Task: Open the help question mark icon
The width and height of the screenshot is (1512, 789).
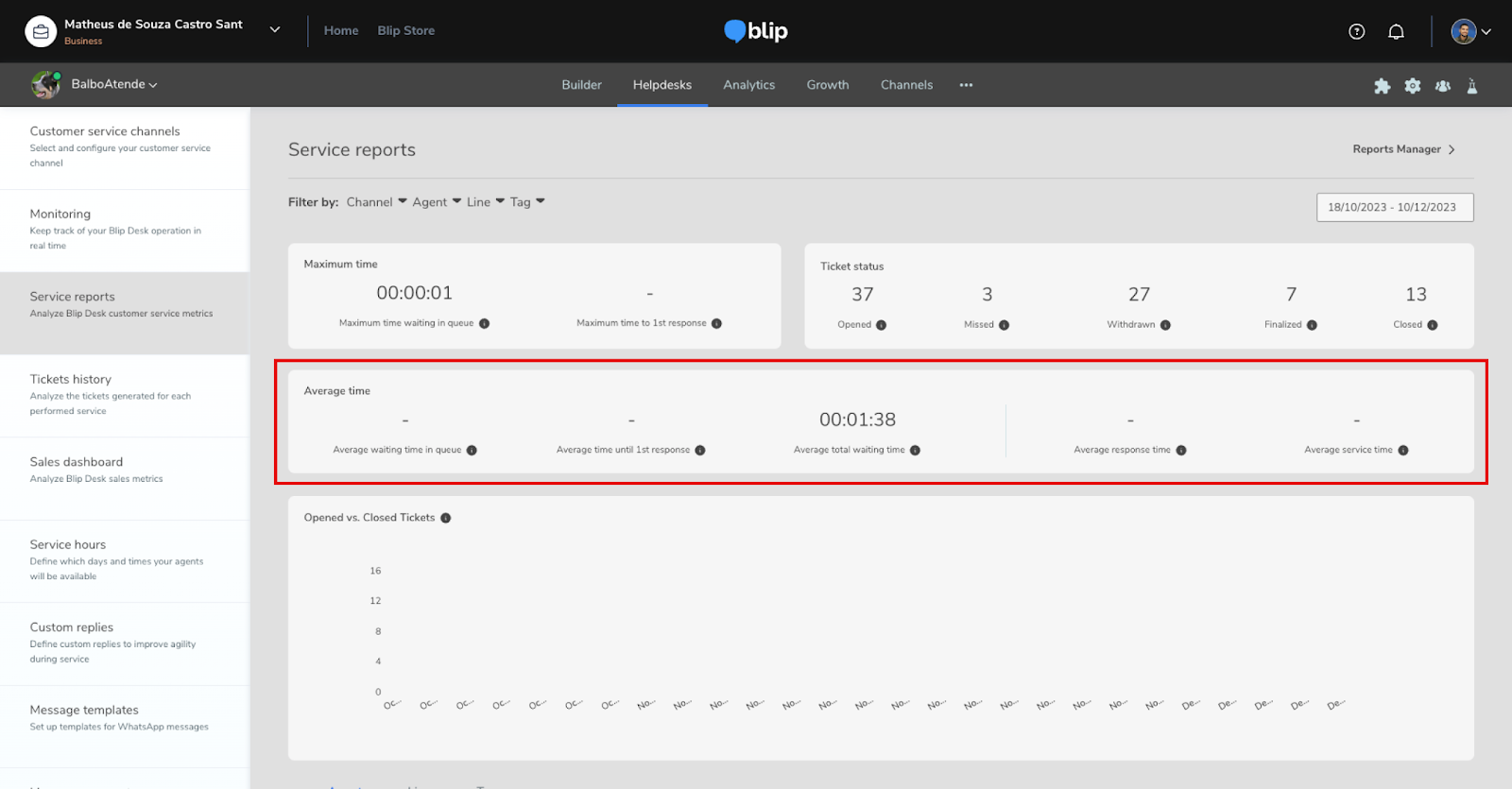Action: click(1356, 32)
